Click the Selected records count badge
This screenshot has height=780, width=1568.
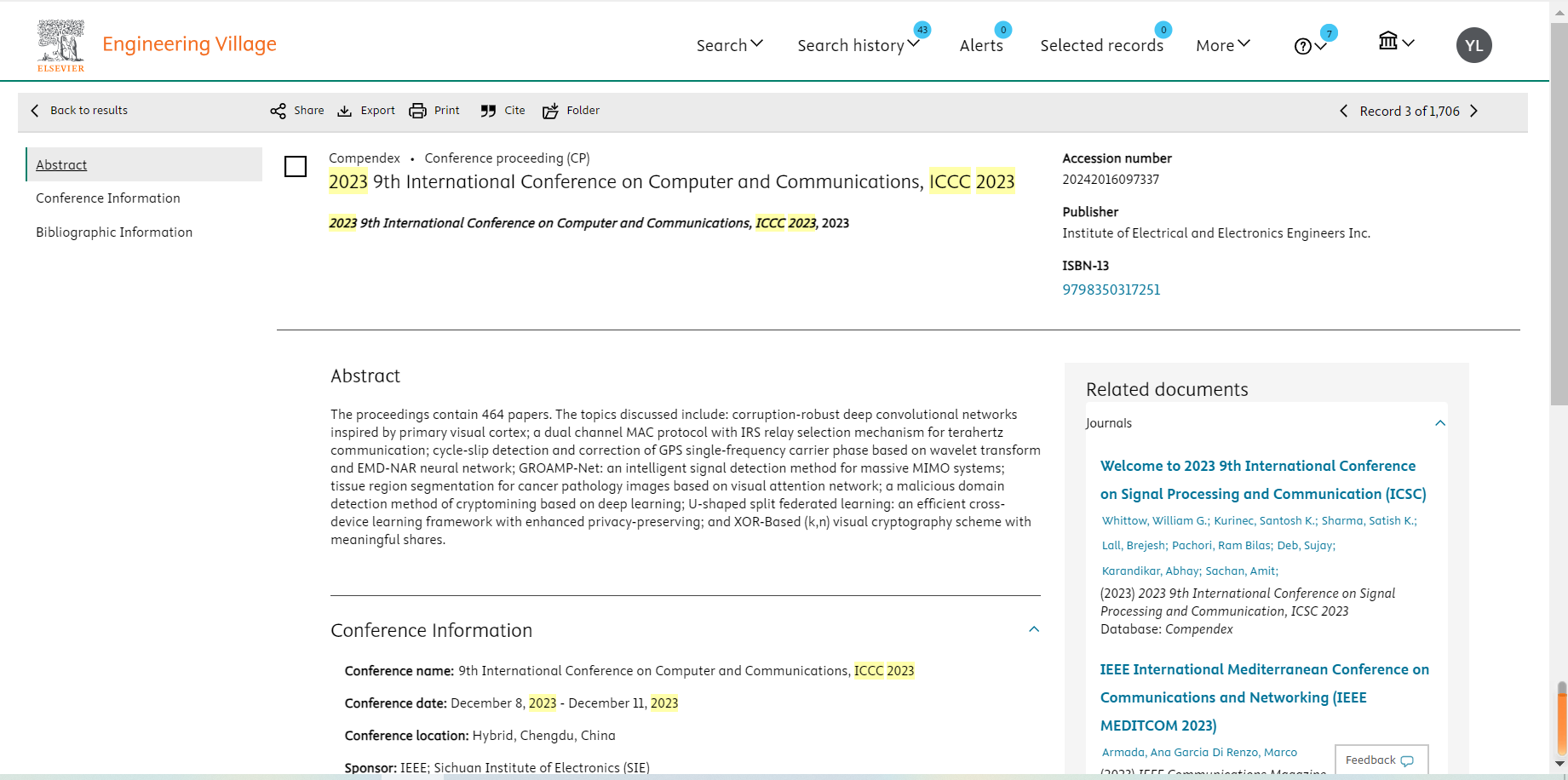click(x=1163, y=30)
